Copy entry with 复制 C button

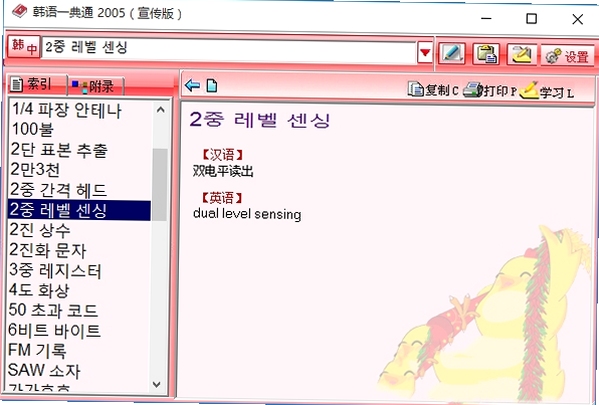coord(433,90)
